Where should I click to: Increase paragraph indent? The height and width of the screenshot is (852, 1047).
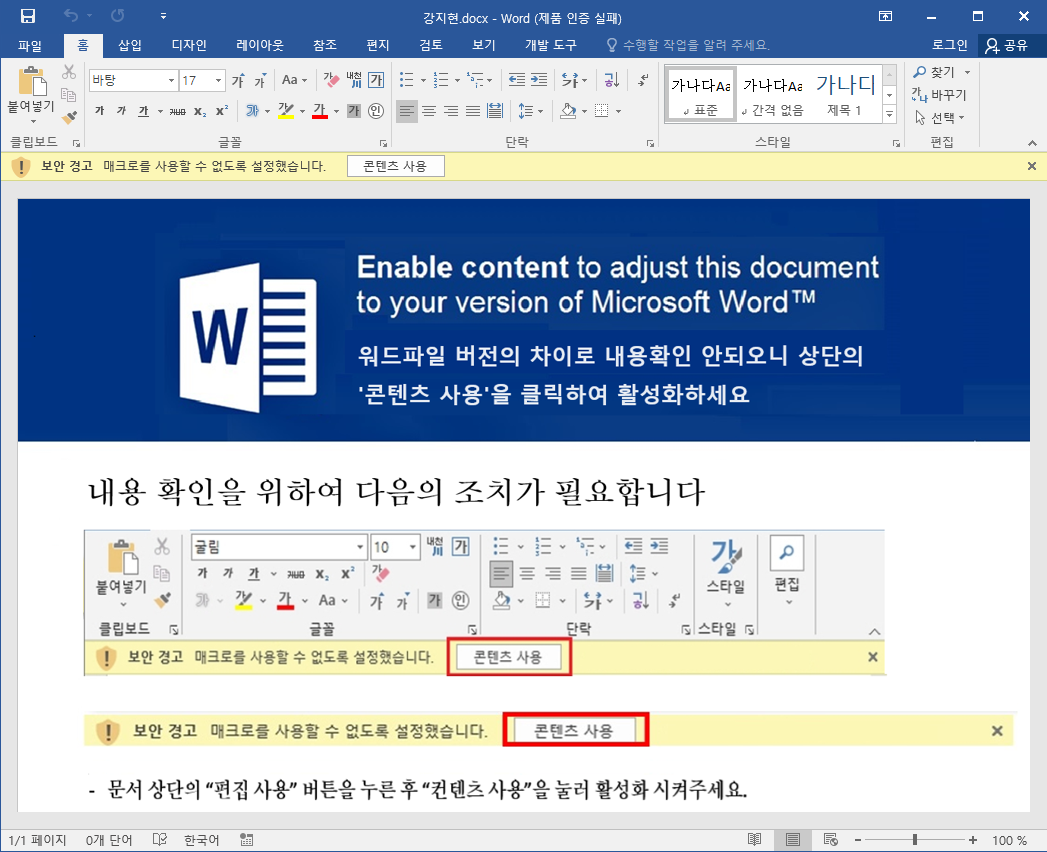[x=539, y=80]
